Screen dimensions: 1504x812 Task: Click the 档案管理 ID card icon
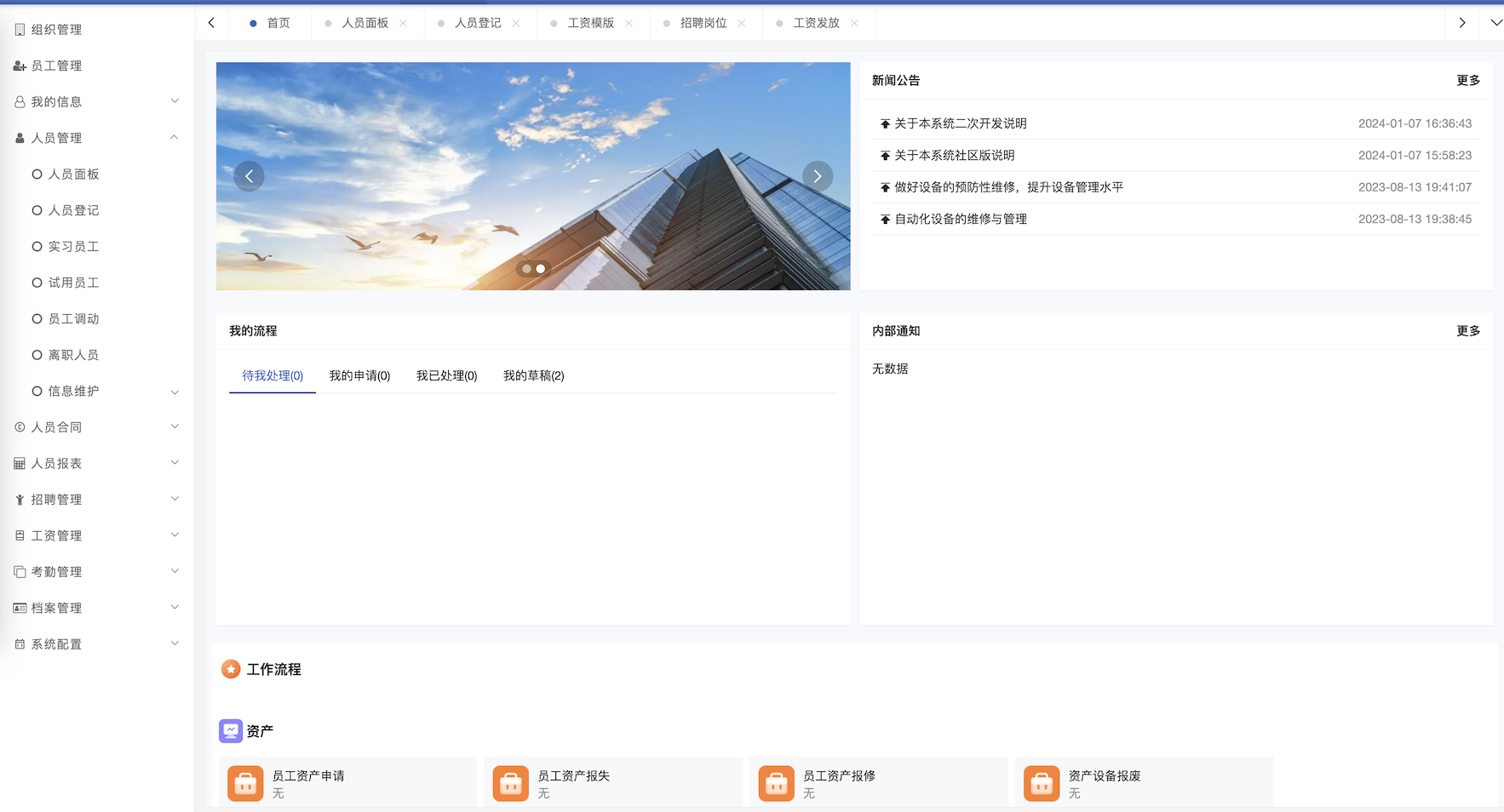click(x=20, y=608)
